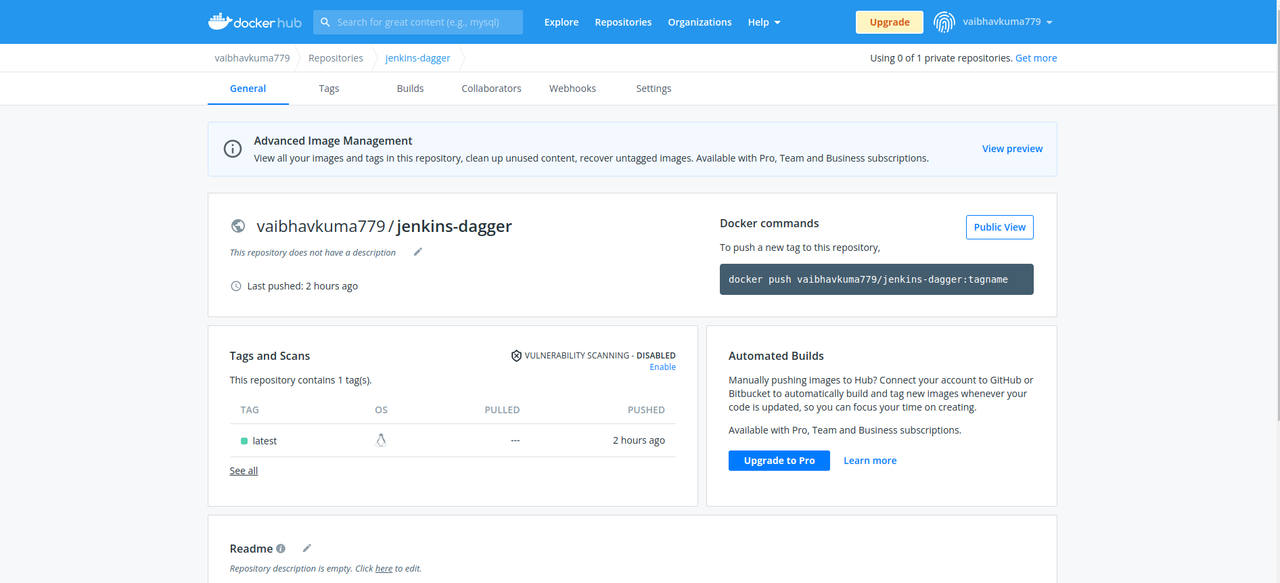This screenshot has width=1280, height=583.
Task: Click the Advanced Image Management info icon
Action: [x=233, y=149]
